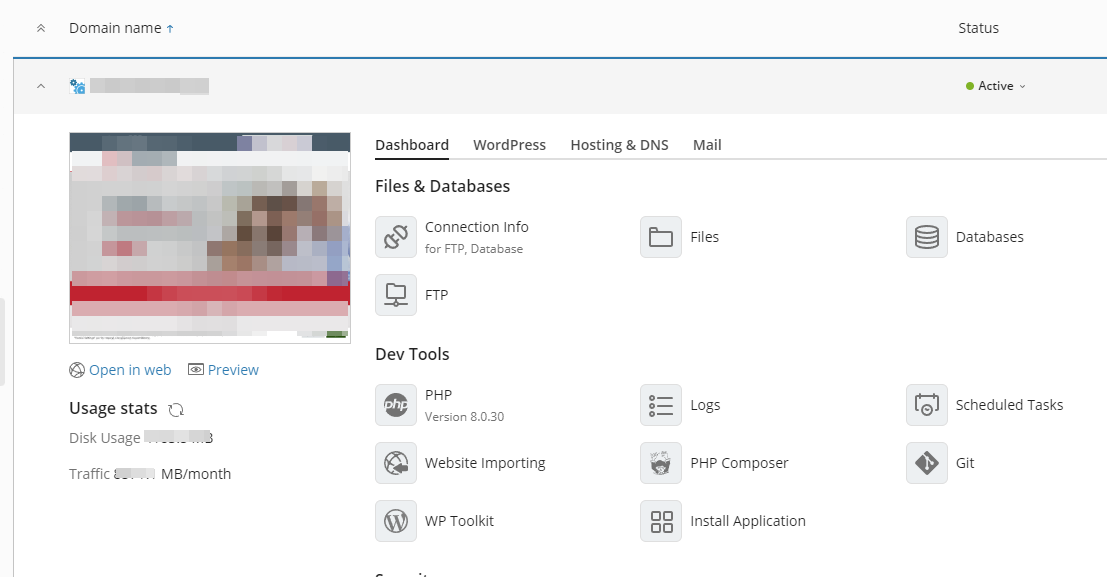The image size is (1107, 577).
Task: Click the Traffic MB/month value
Action: pos(172,474)
